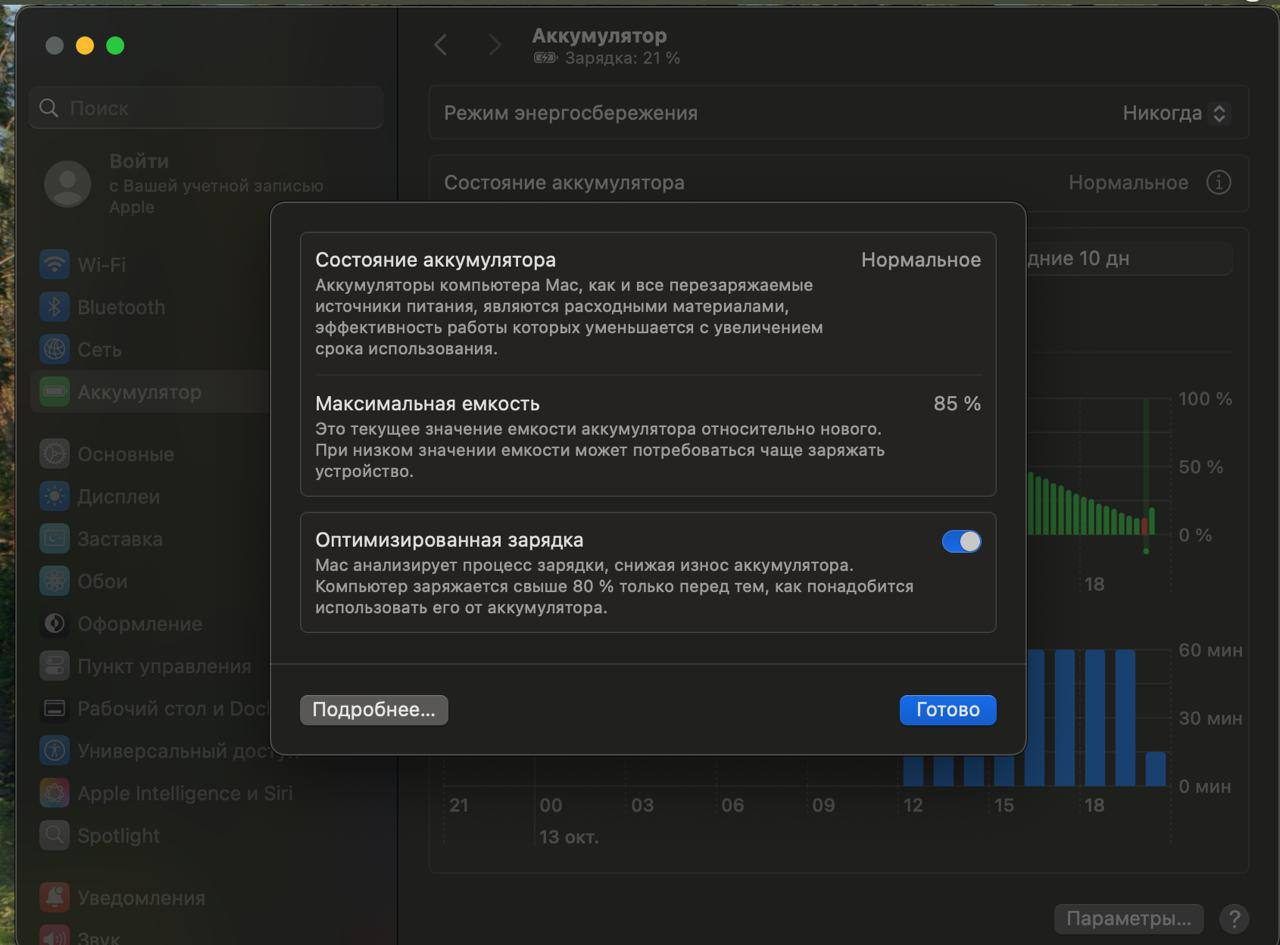The image size is (1280, 945).
Task: Click the Готово button
Action: point(948,710)
